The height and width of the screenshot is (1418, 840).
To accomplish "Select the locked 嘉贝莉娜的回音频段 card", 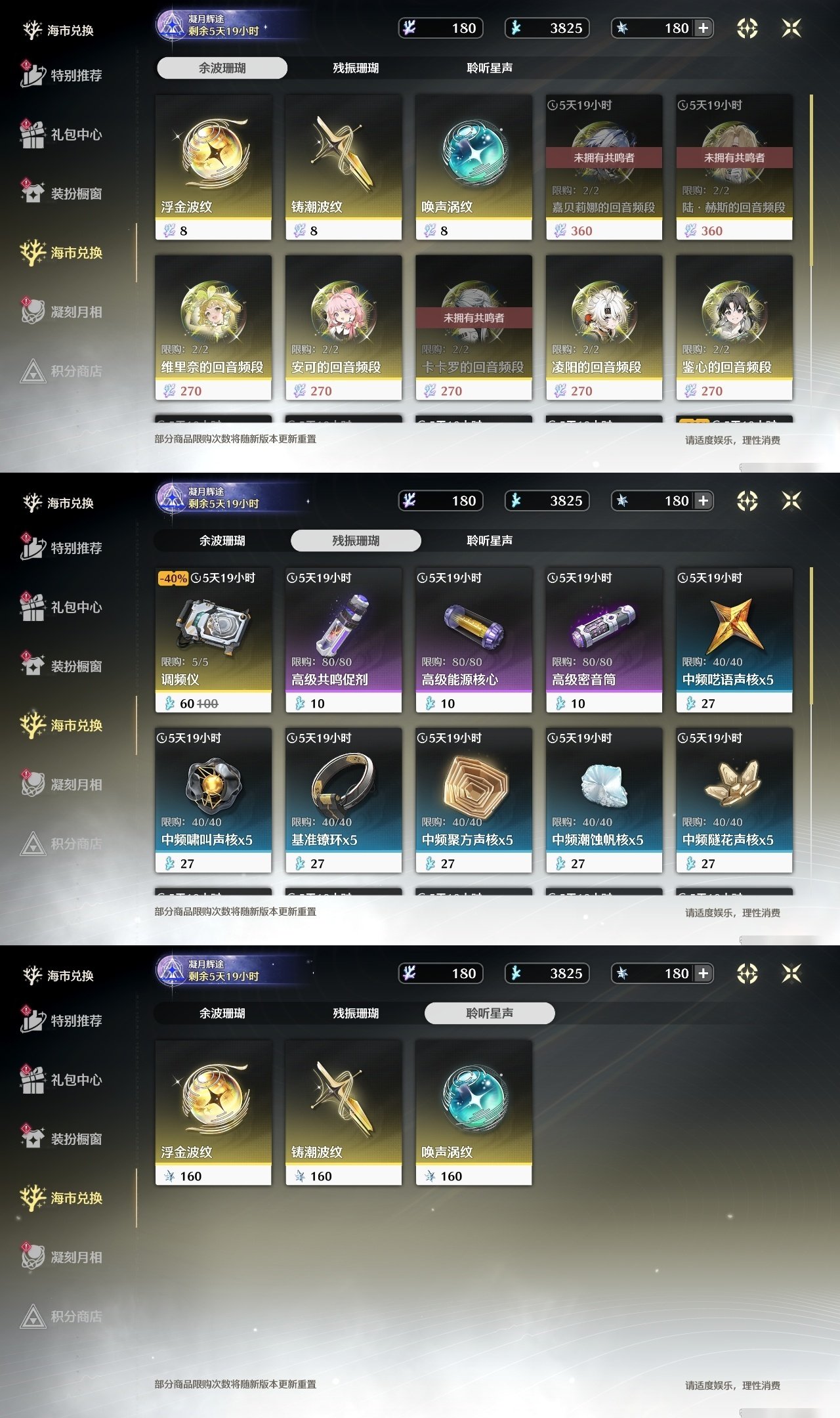I will 604,167.
